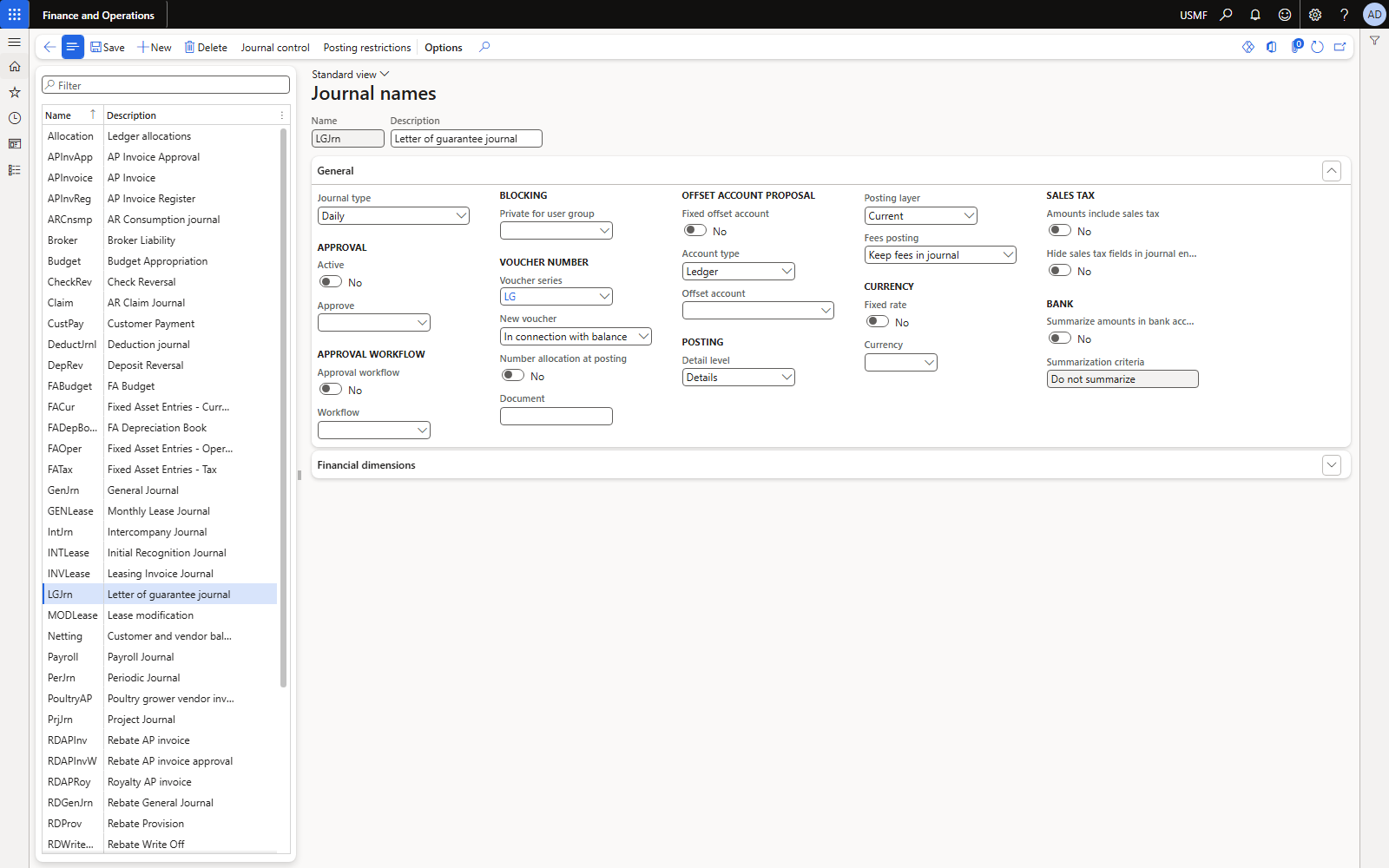Click the New button
Viewport: 1389px width, 868px height.
(155, 48)
